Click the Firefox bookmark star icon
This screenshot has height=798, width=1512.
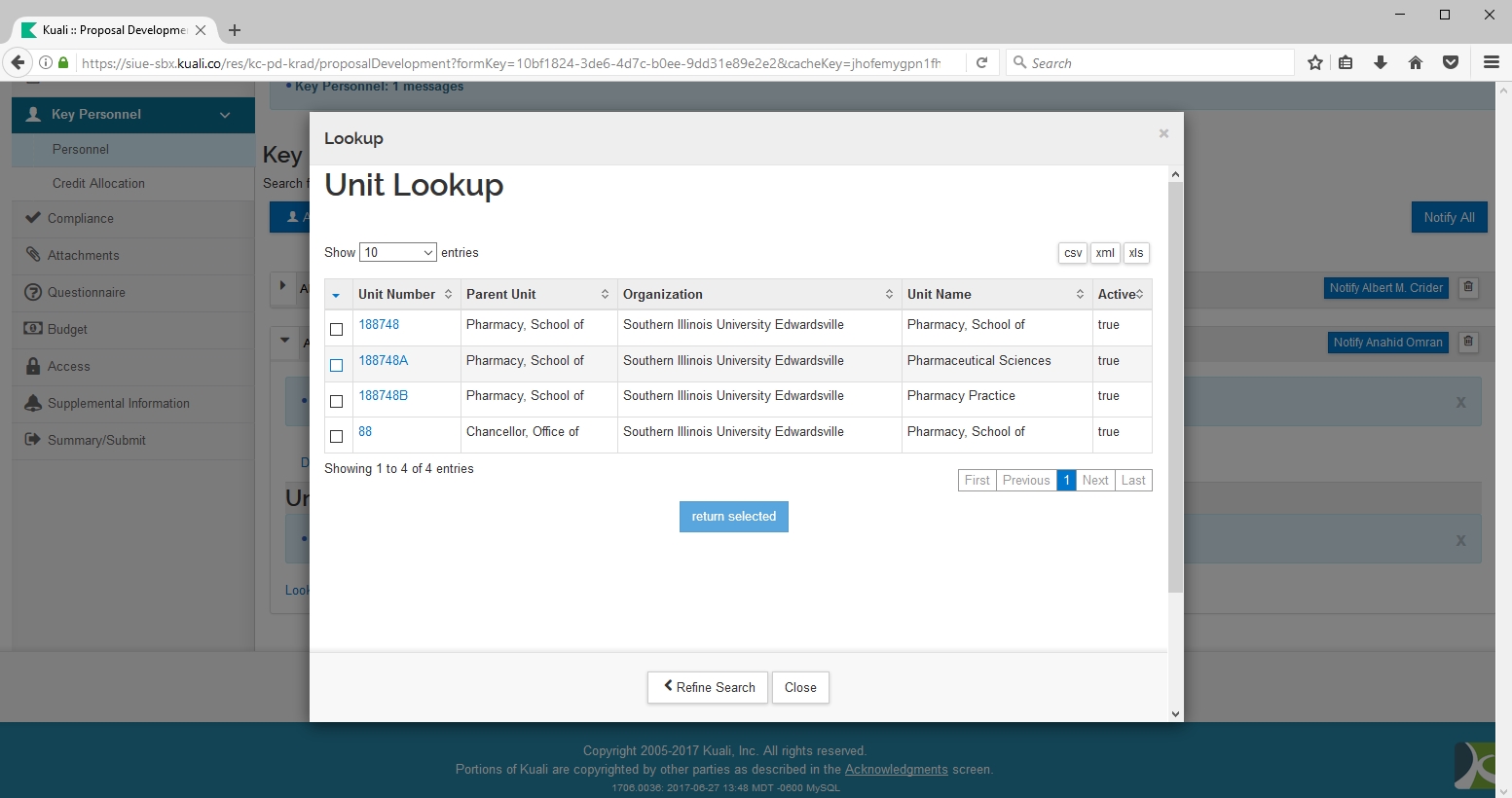pos(1315,62)
